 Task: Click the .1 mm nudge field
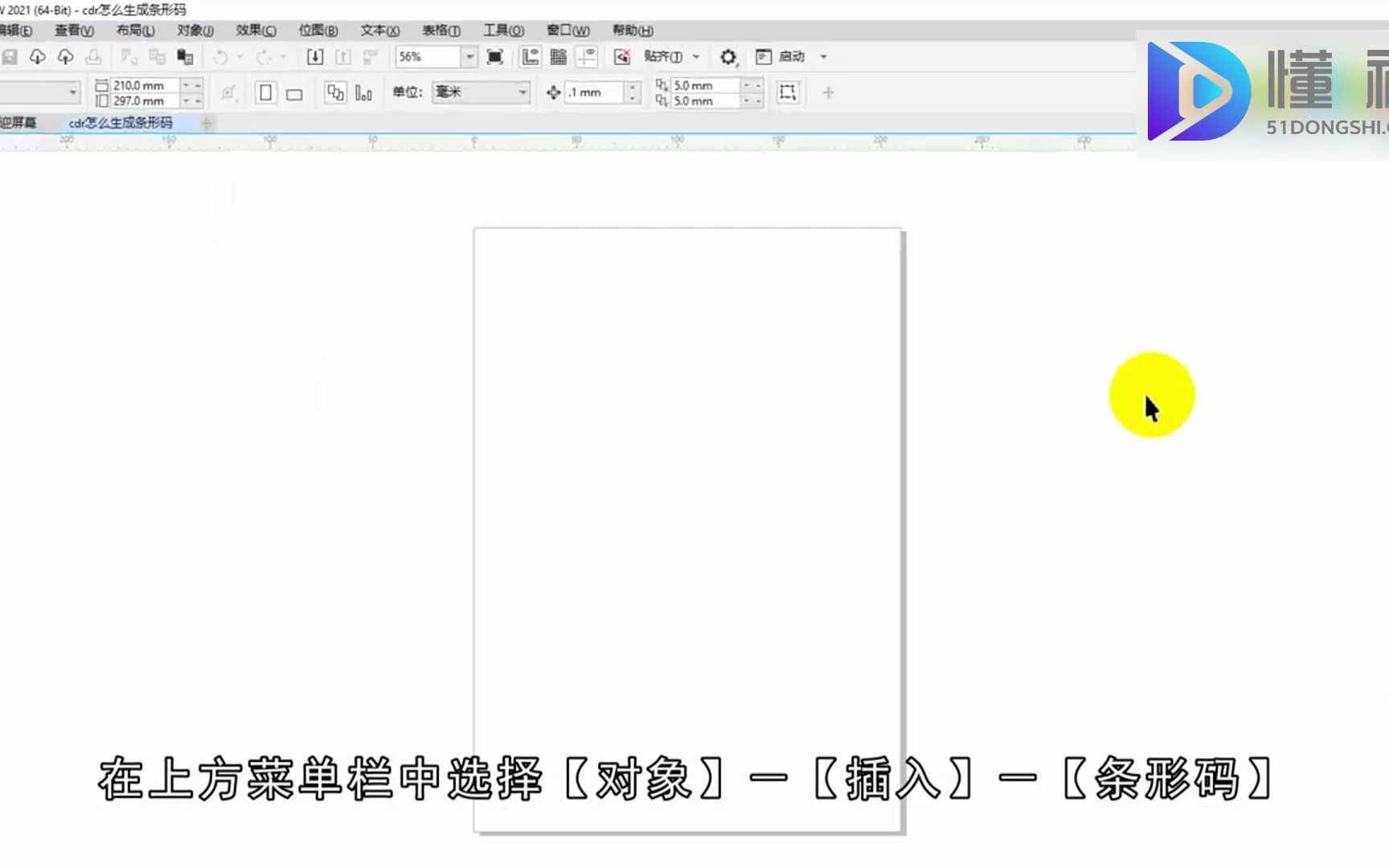point(595,92)
